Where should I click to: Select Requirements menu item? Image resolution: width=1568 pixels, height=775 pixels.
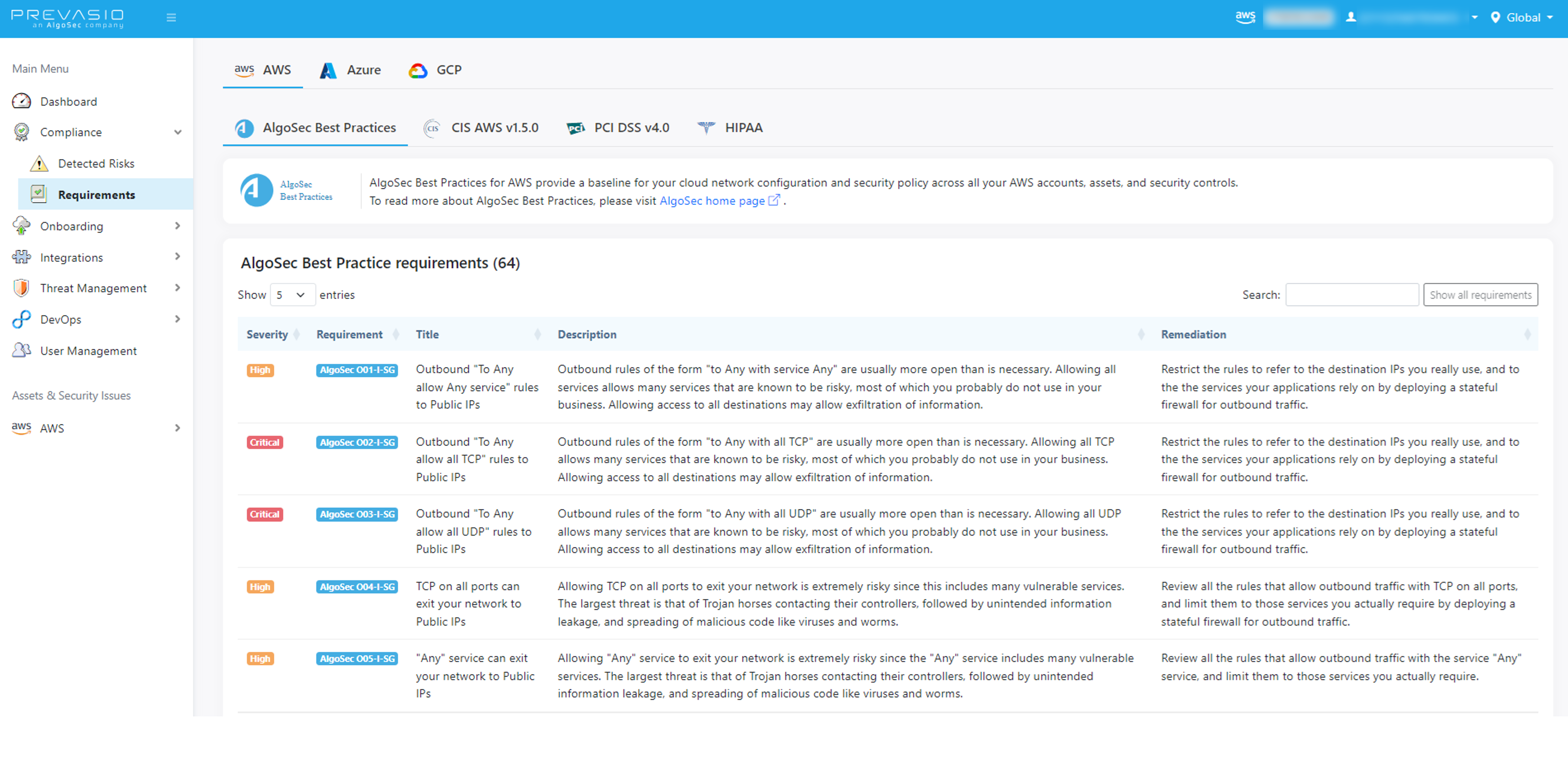[x=105, y=194]
